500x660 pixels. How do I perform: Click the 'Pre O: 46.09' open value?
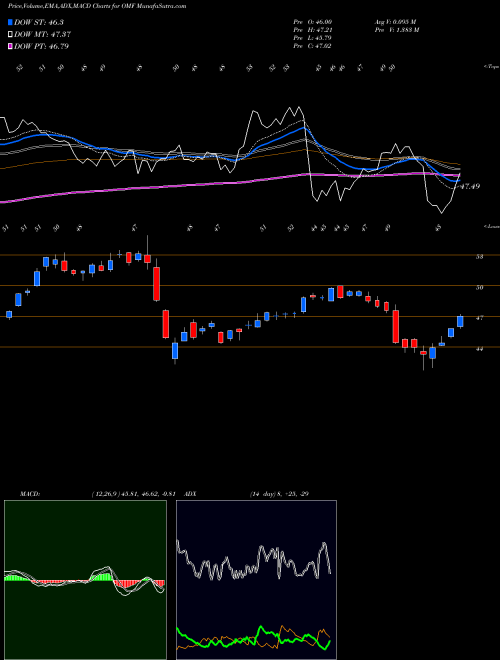tap(313, 22)
